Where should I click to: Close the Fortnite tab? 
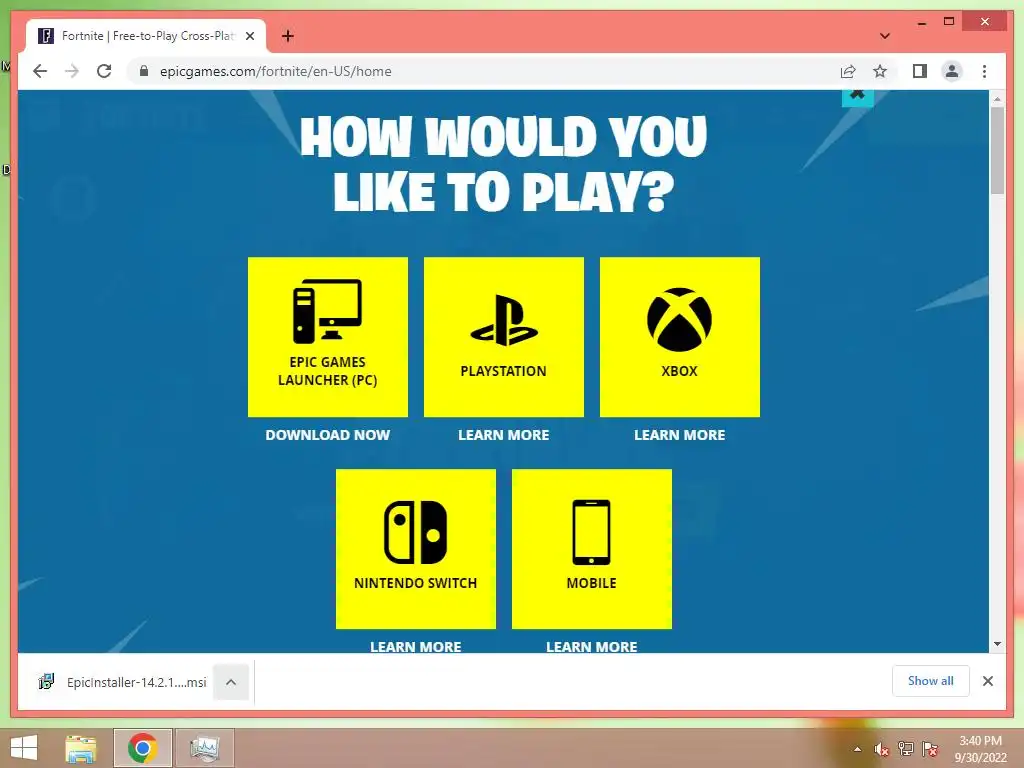(x=250, y=36)
